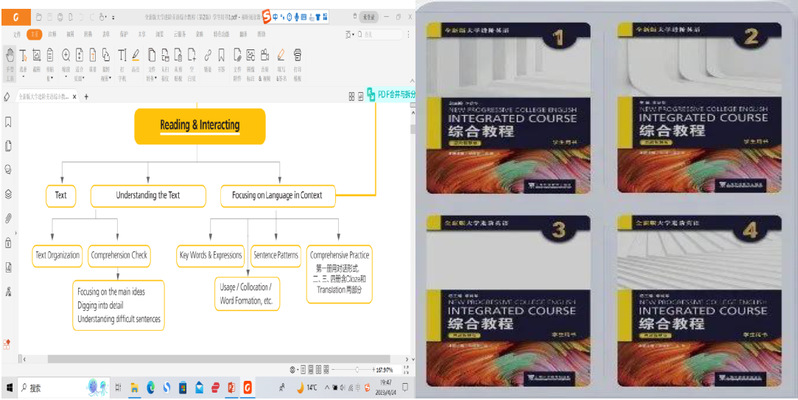Viewport: 798px width, 400px height.
Task: Click the File Convert icon
Action: tap(152, 56)
